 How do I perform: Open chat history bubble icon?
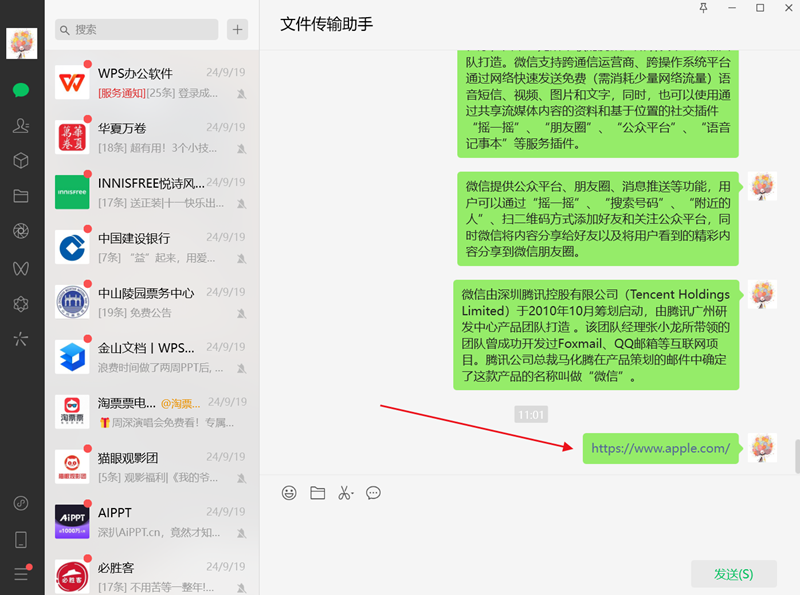[373, 493]
